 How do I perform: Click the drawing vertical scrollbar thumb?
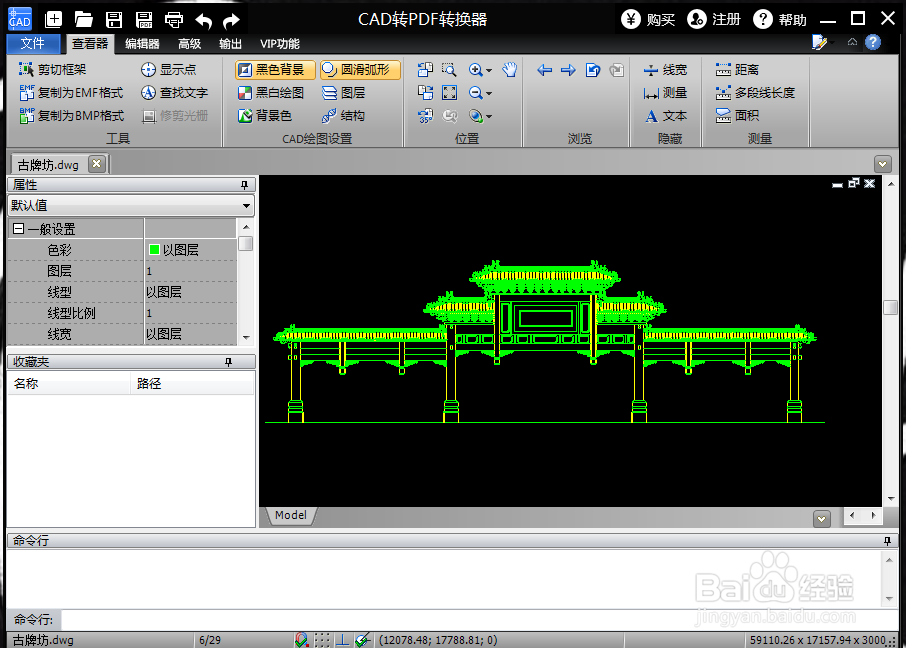click(x=890, y=307)
